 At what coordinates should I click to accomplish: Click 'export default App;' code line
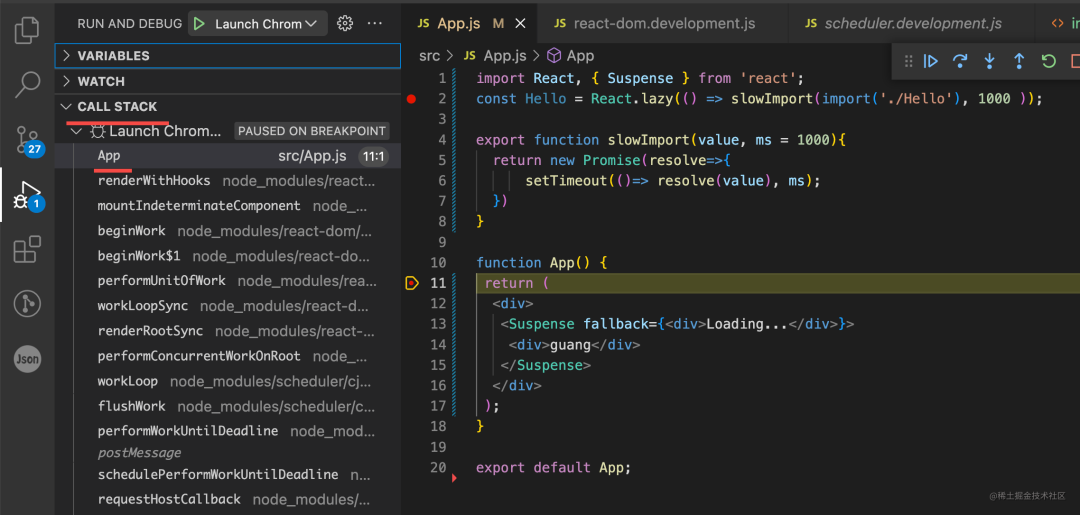pyautogui.click(x=553, y=467)
